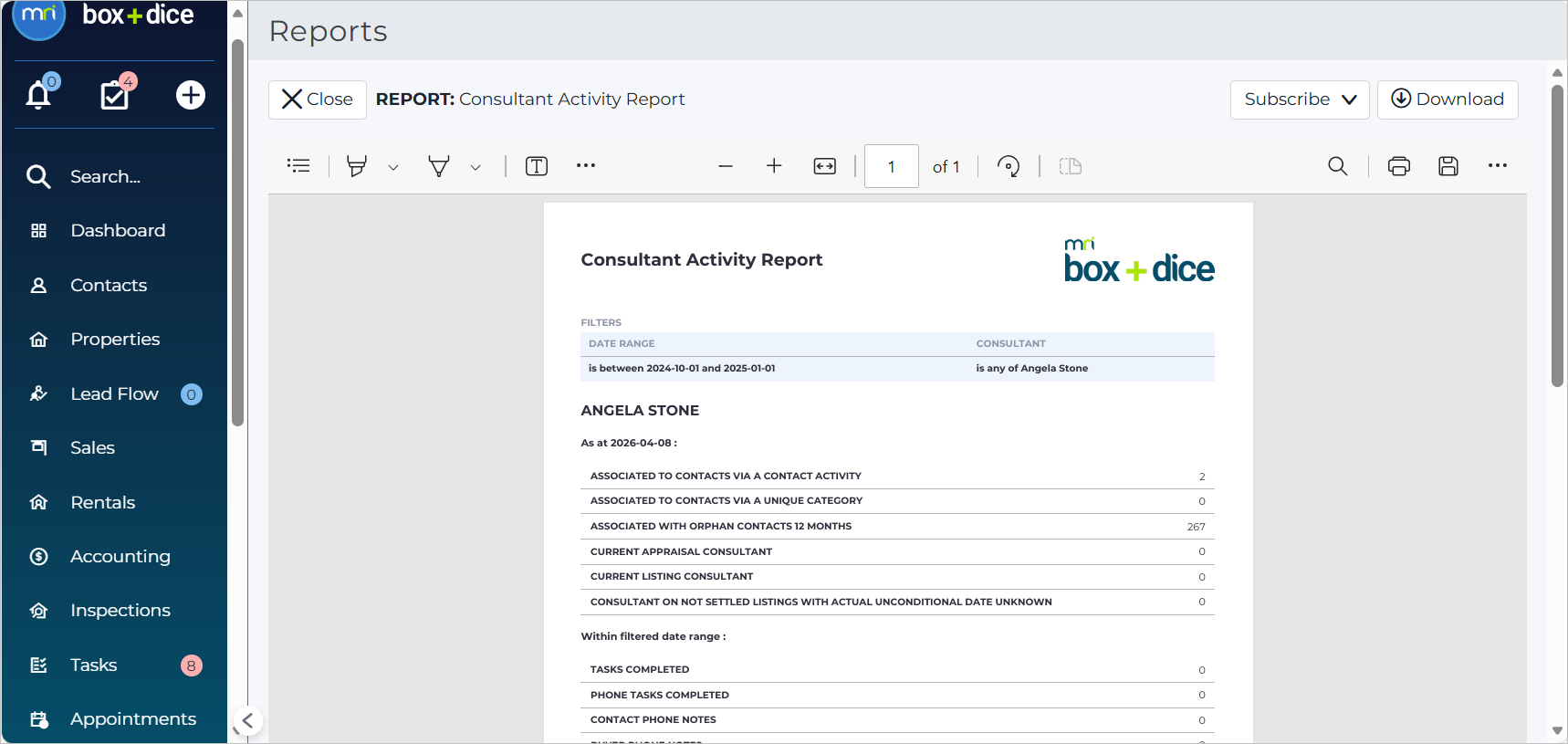Click 'CURRENT LISTING CONSULTANT' row text
1568x744 pixels.
tap(672, 577)
